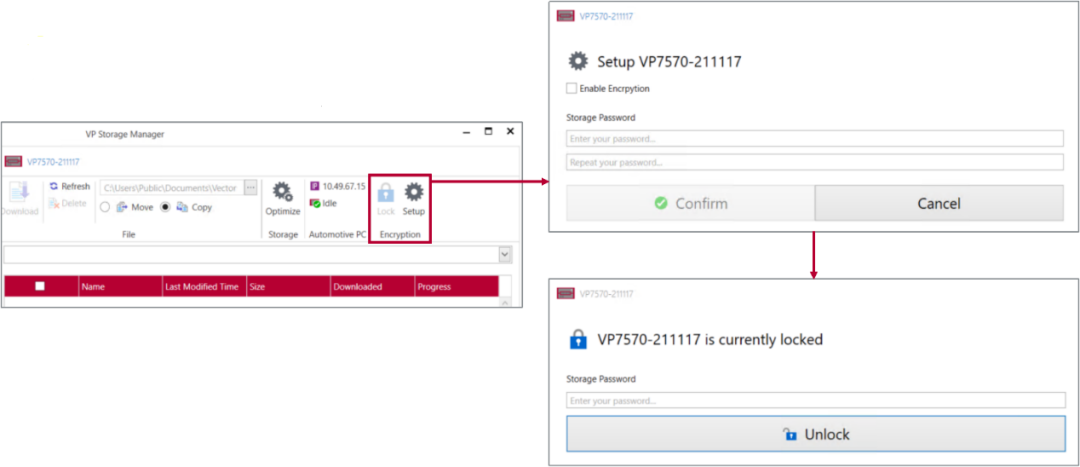Sort by the Progress column header

(457, 287)
